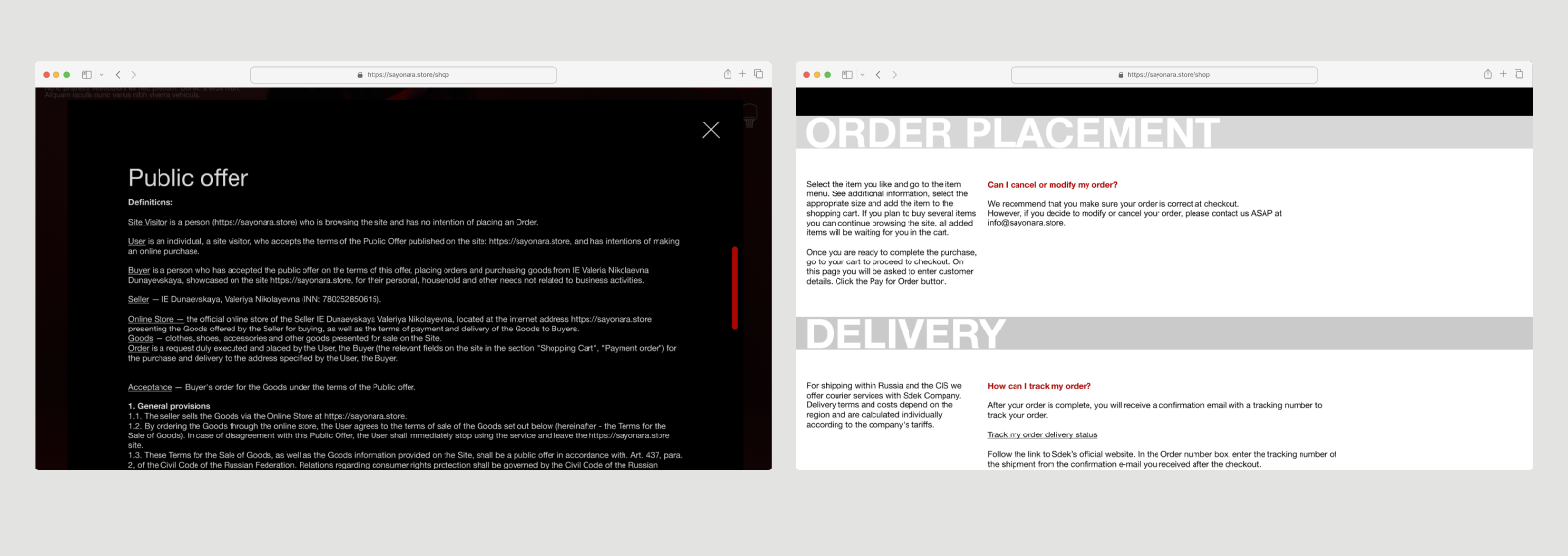Image resolution: width=1568 pixels, height=556 pixels.
Task: Click the underlined term 'Order'
Action: (x=139, y=348)
